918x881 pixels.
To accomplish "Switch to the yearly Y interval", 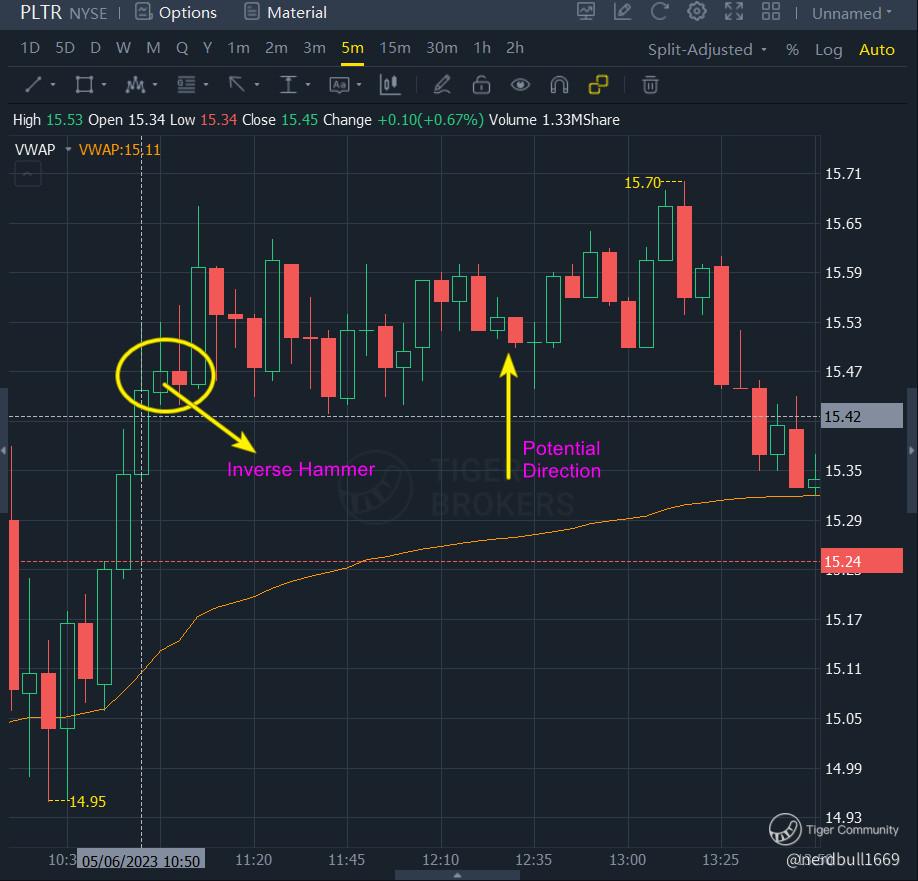I will pyautogui.click(x=207, y=48).
